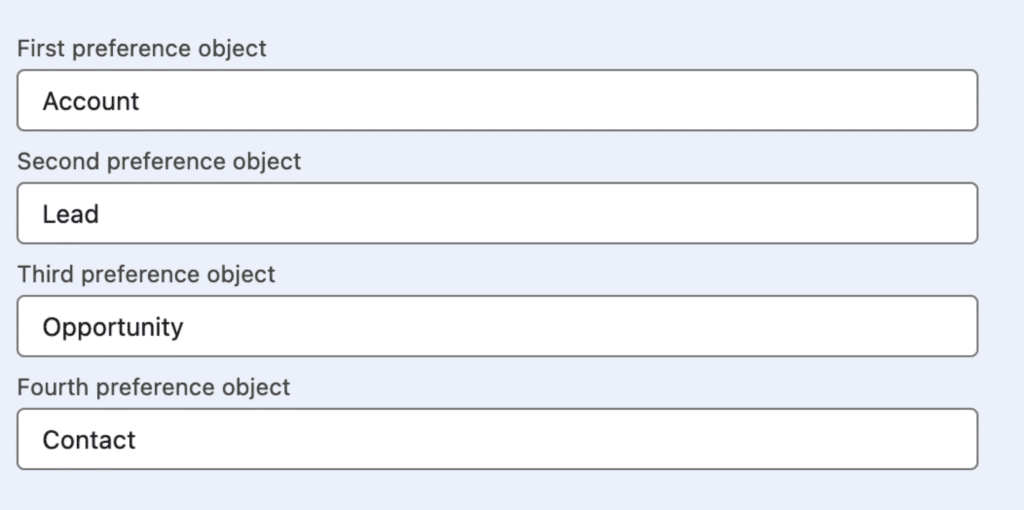
Task: Place cursor on the 'Account' text value
Action: pos(91,101)
